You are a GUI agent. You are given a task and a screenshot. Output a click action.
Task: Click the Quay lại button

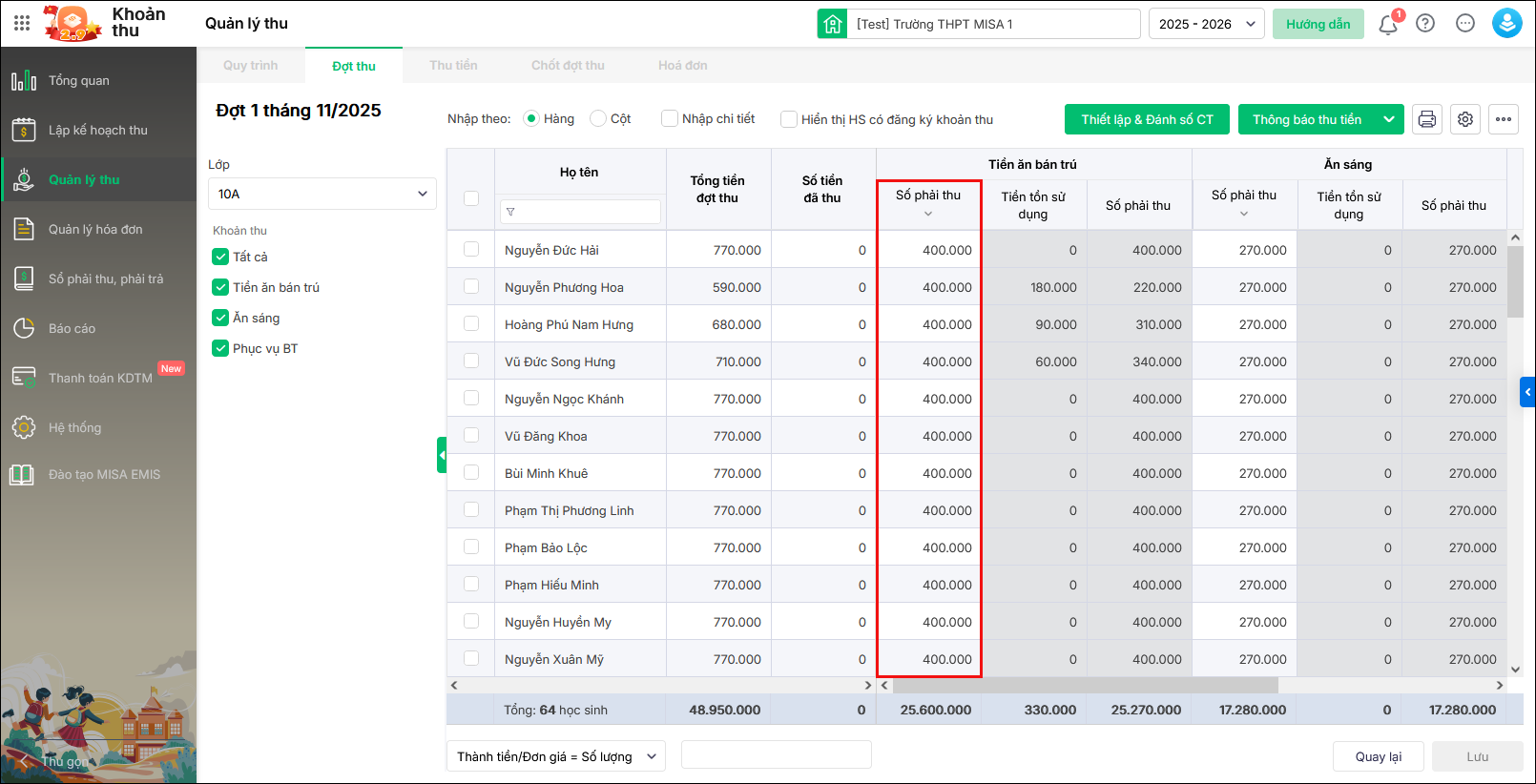[1378, 756]
